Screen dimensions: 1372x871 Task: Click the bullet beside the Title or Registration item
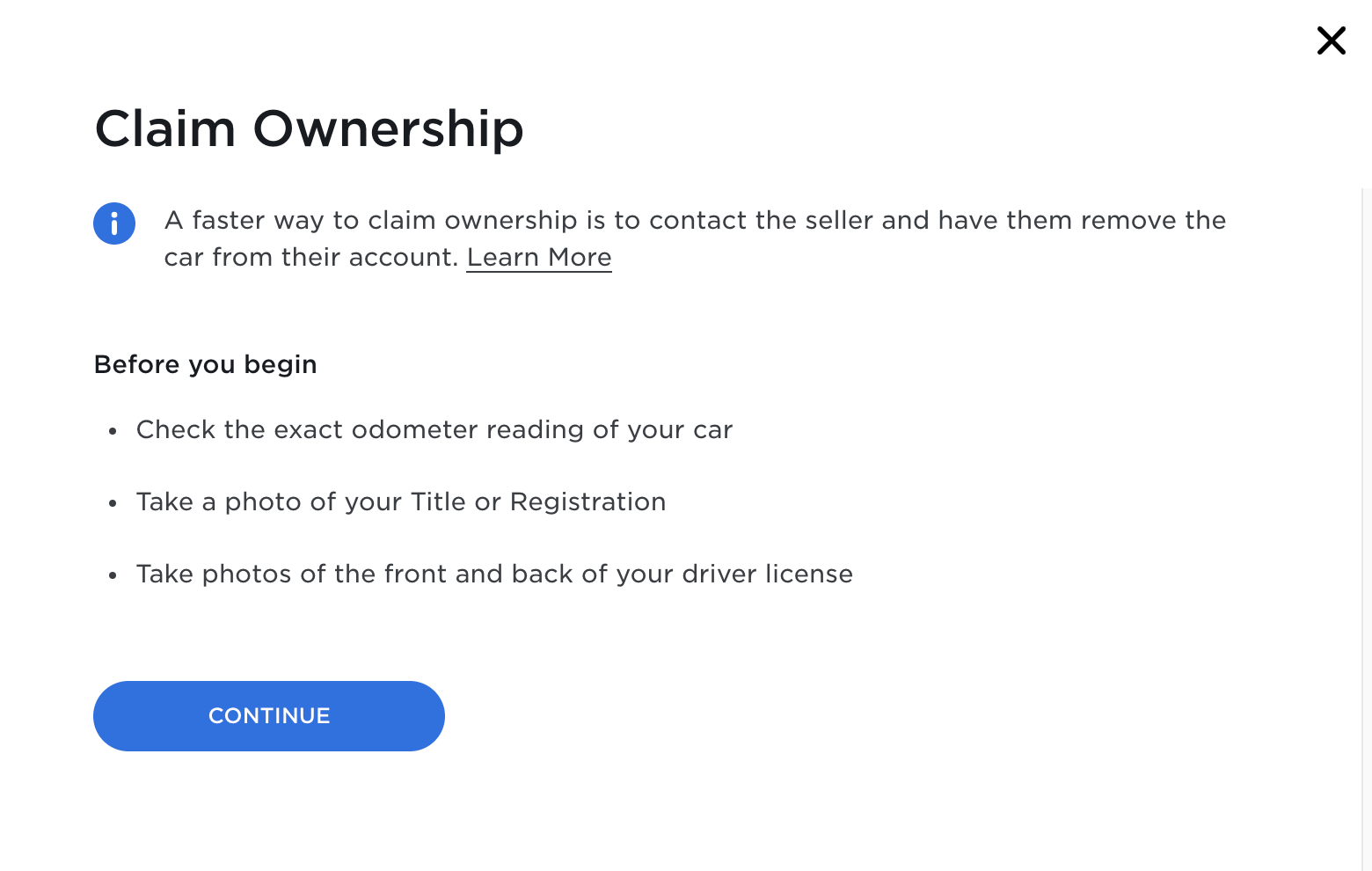pyautogui.click(x=113, y=503)
